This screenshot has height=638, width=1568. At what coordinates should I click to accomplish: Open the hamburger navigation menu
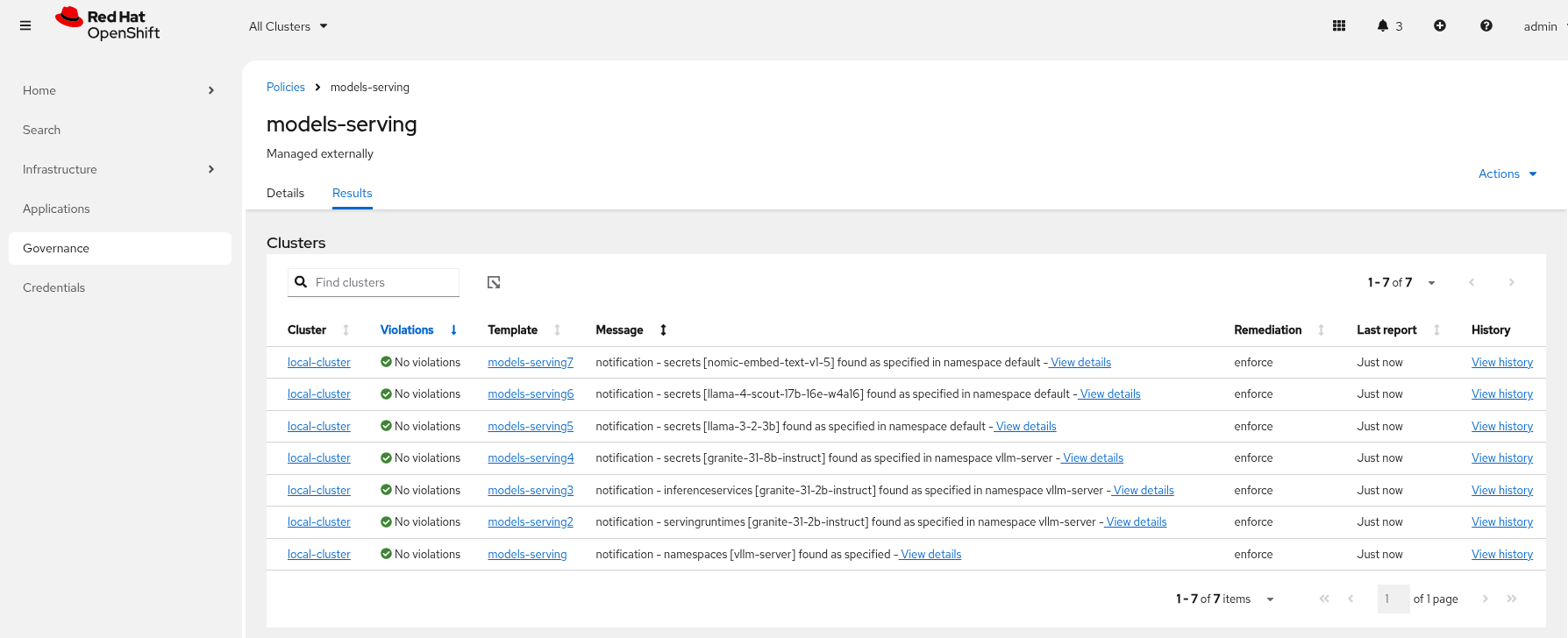pyautogui.click(x=25, y=26)
